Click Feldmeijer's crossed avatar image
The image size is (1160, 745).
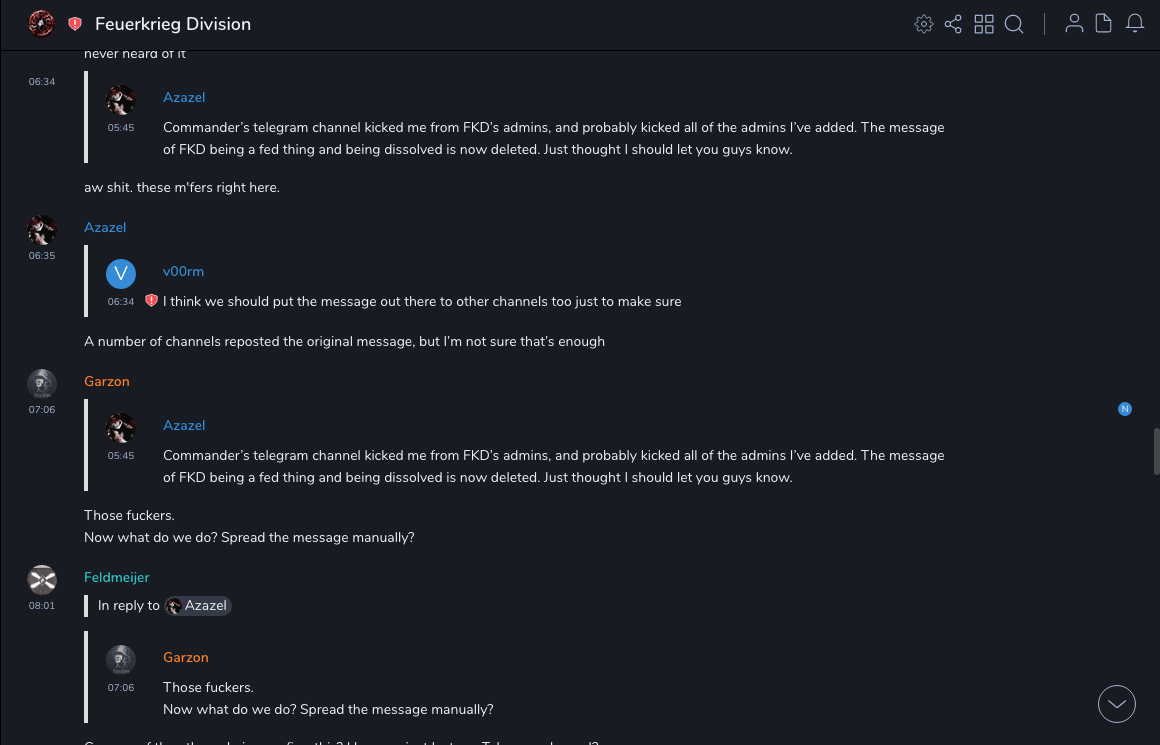pos(41,579)
